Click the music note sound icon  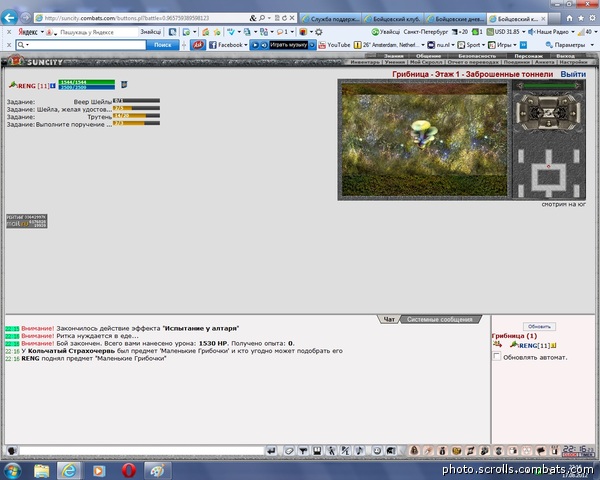(x=359, y=451)
